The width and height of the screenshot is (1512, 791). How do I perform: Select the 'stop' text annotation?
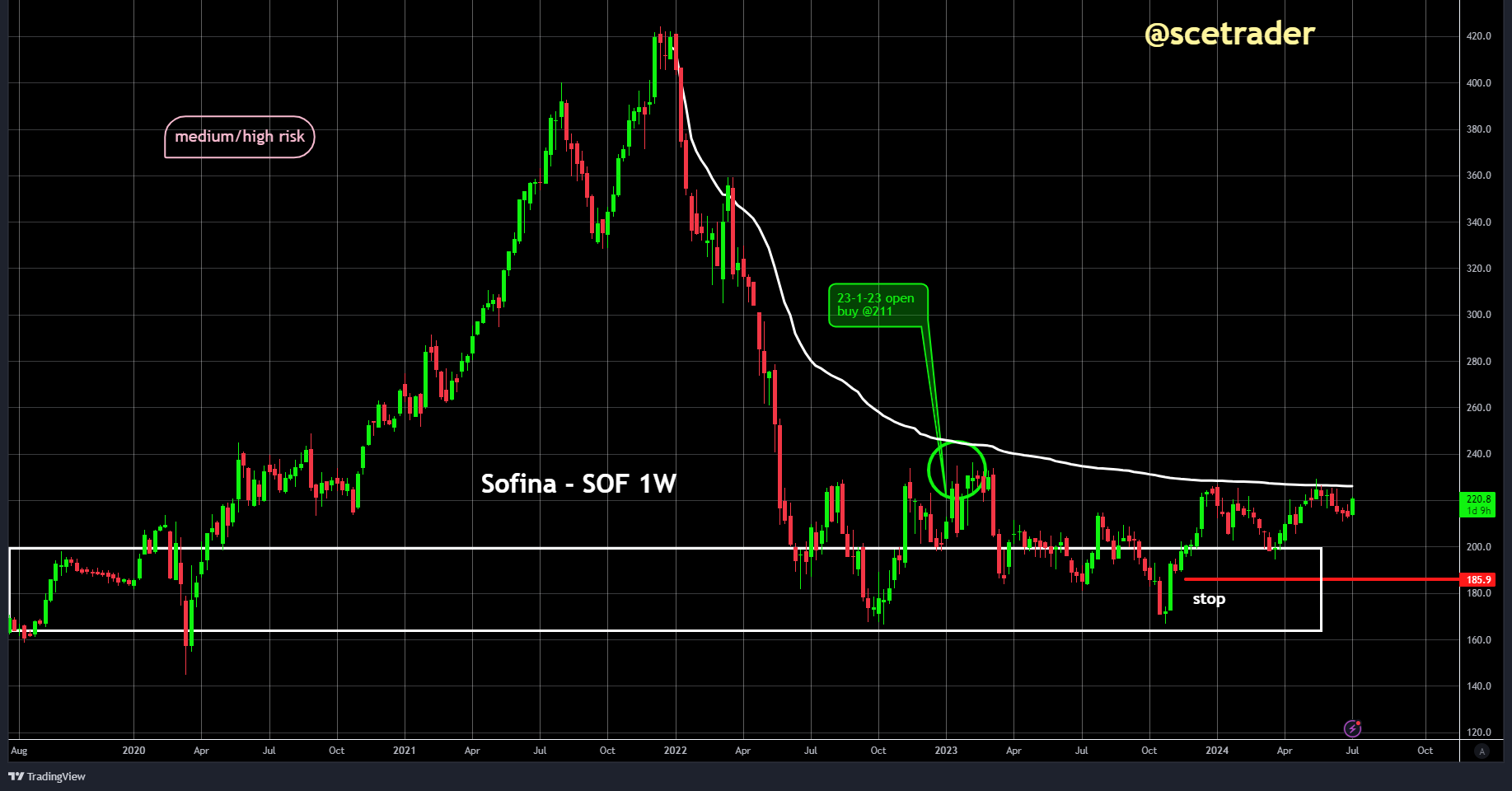[x=1209, y=599]
